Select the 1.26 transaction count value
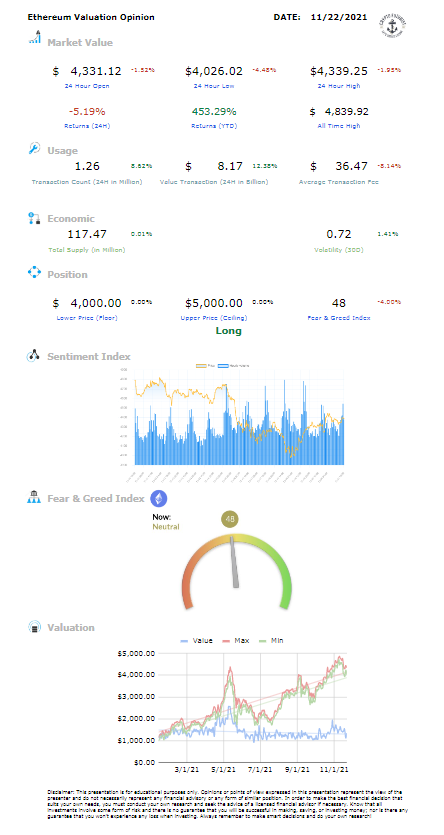The width and height of the screenshot is (444, 835). point(87,167)
